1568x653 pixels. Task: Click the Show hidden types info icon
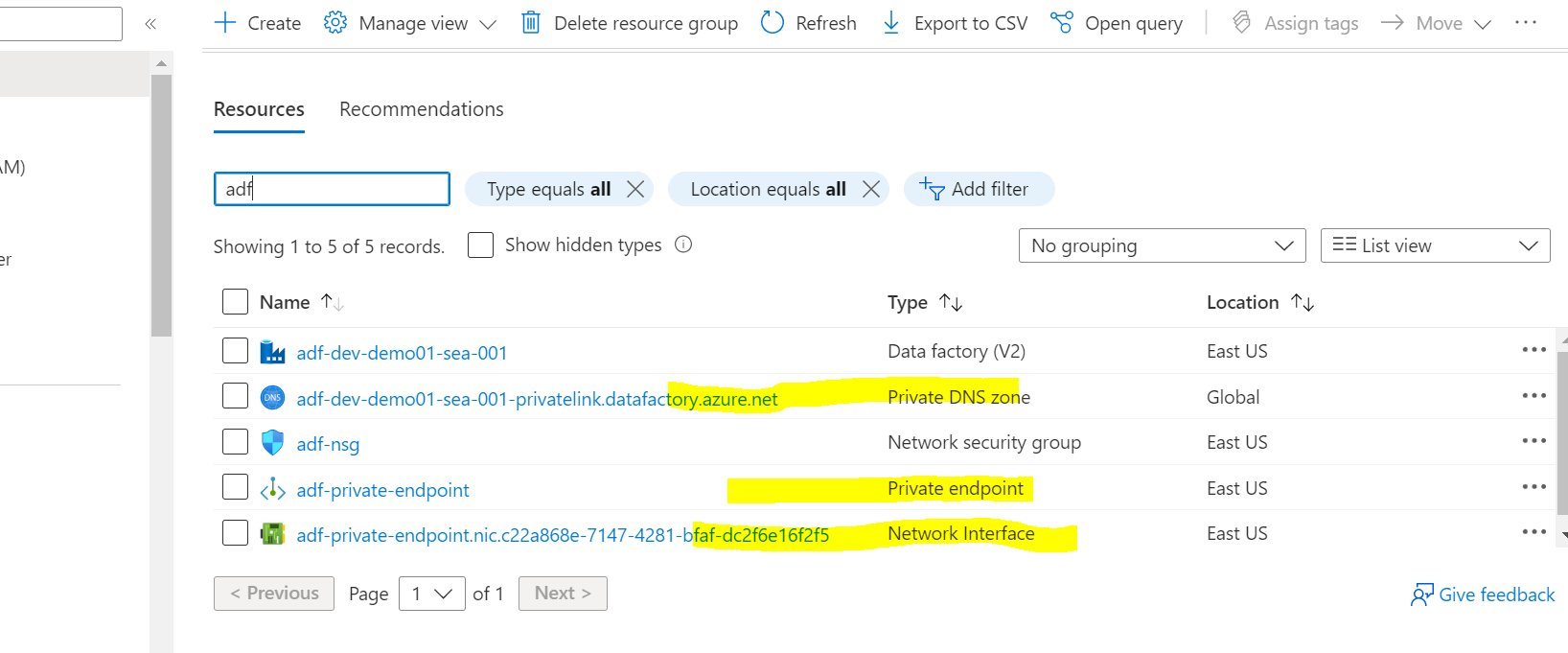pyautogui.click(x=683, y=245)
